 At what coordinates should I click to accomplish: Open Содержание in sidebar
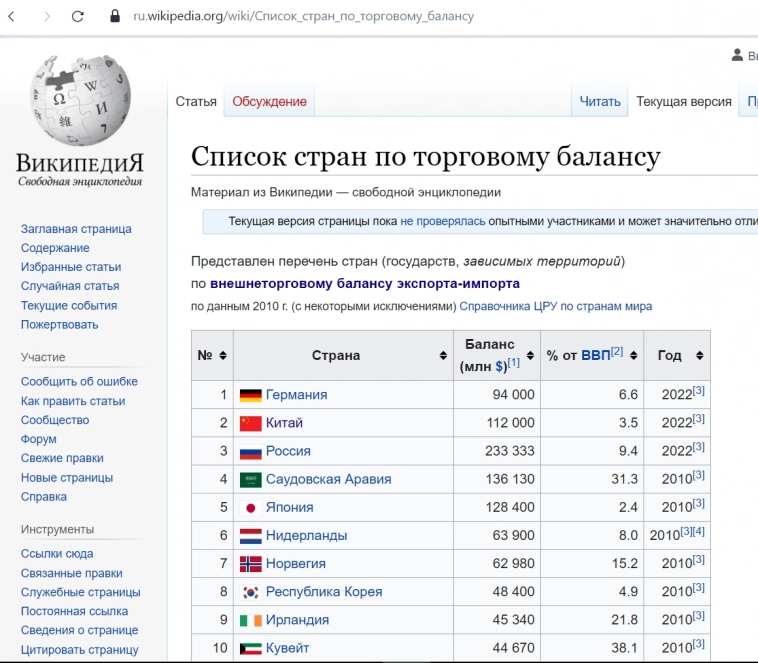(55, 248)
